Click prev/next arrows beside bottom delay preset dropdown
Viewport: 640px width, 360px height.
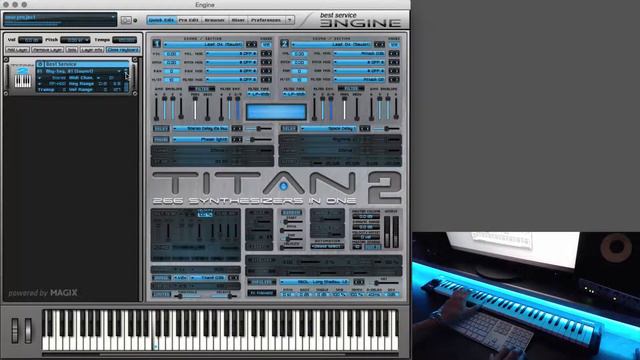(233, 278)
